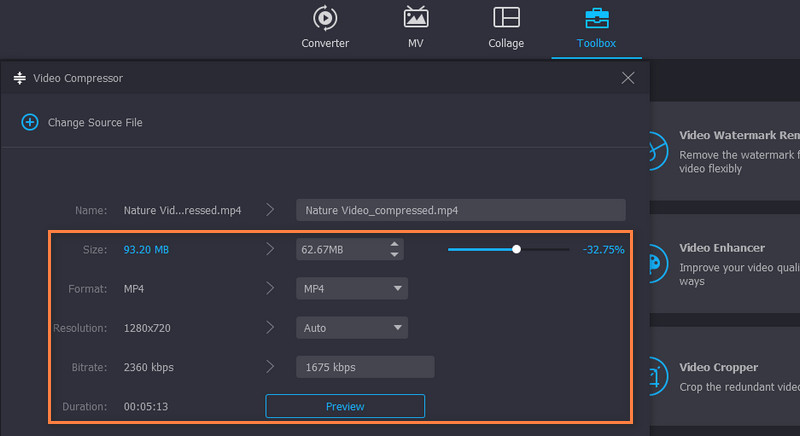Click the output name field
The width and height of the screenshot is (800, 436).
(460, 210)
